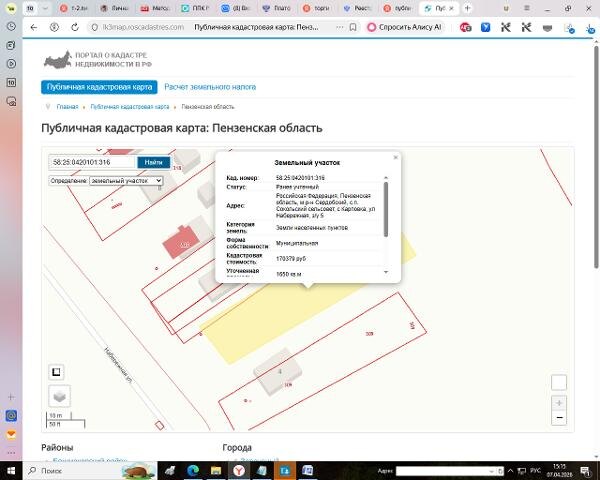Open the Yandex Browser extension red icon
600x480 pixels.
465,27
